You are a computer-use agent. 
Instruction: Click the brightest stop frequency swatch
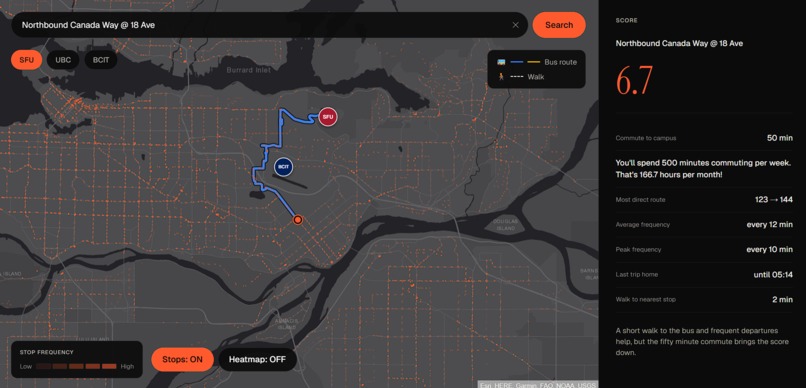(x=109, y=366)
